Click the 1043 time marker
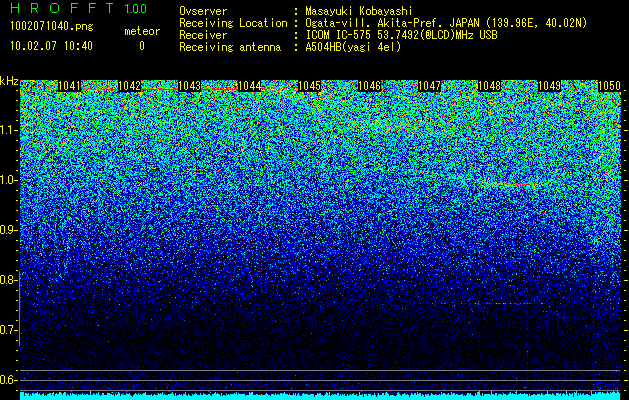The width and height of the screenshot is (629, 400). pyautogui.click(x=189, y=86)
